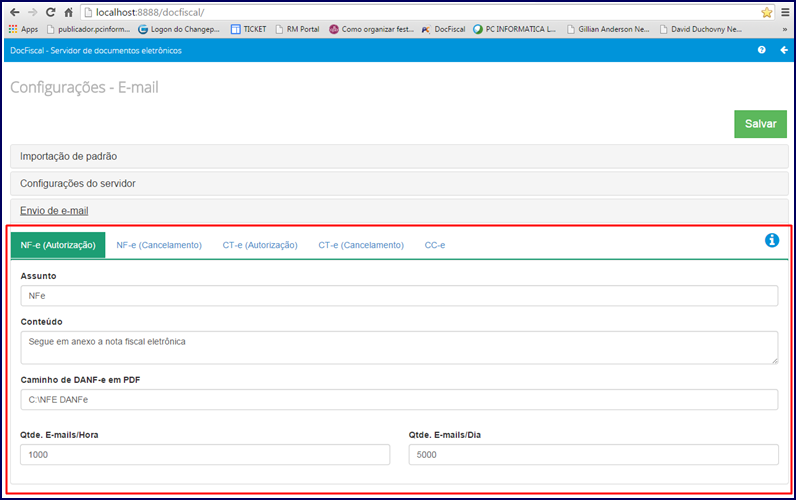Screen dimensions: 796x500
Task: Open the Chrome hamburger menu
Action: click(785, 12)
